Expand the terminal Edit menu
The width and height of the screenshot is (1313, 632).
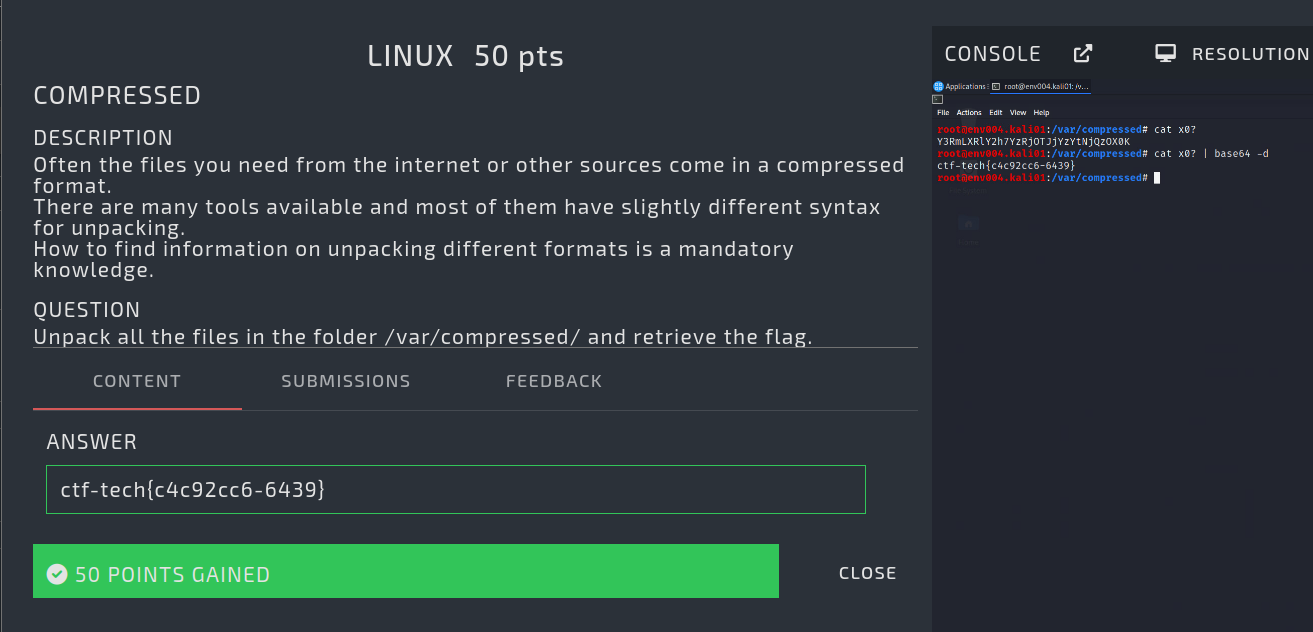click(x=996, y=113)
